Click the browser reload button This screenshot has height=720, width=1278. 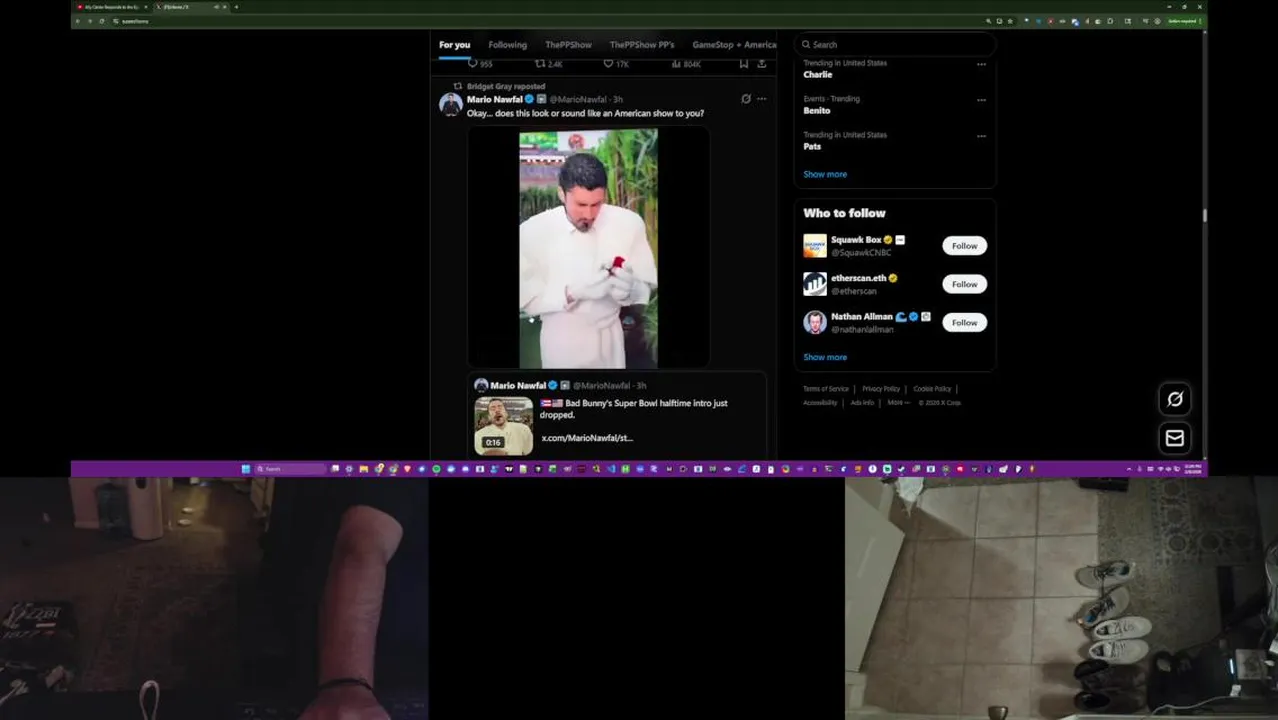pos(101,21)
